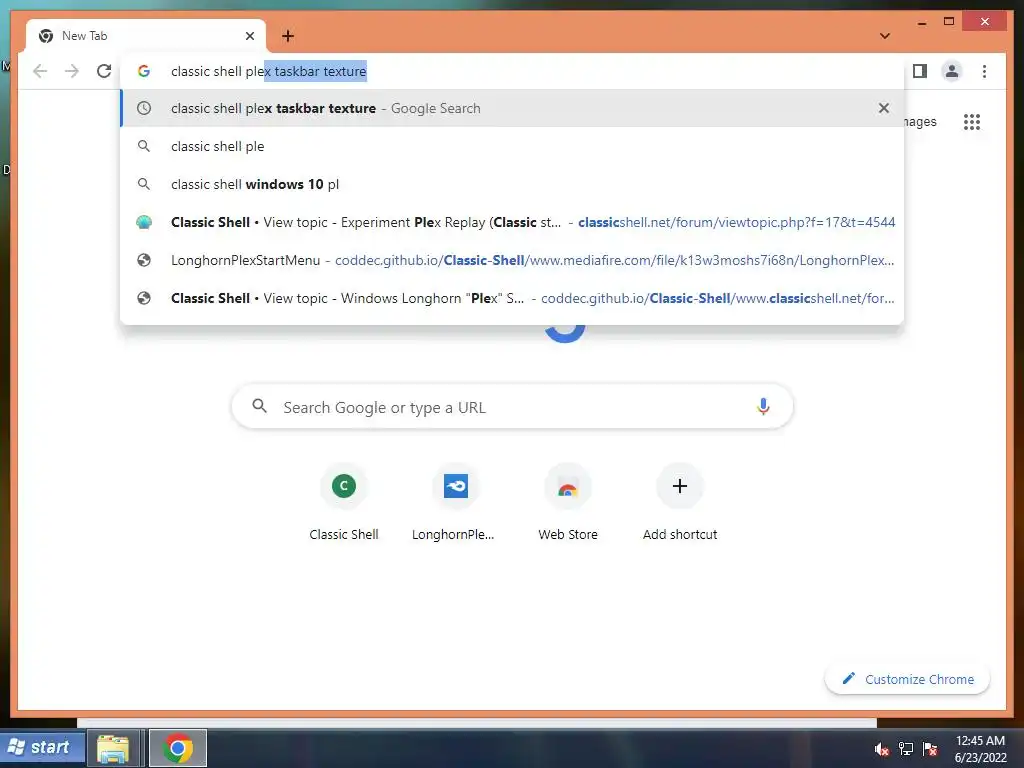1024x768 pixels.
Task: Click Chrome icon in taskbar
Action: pos(178,748)
